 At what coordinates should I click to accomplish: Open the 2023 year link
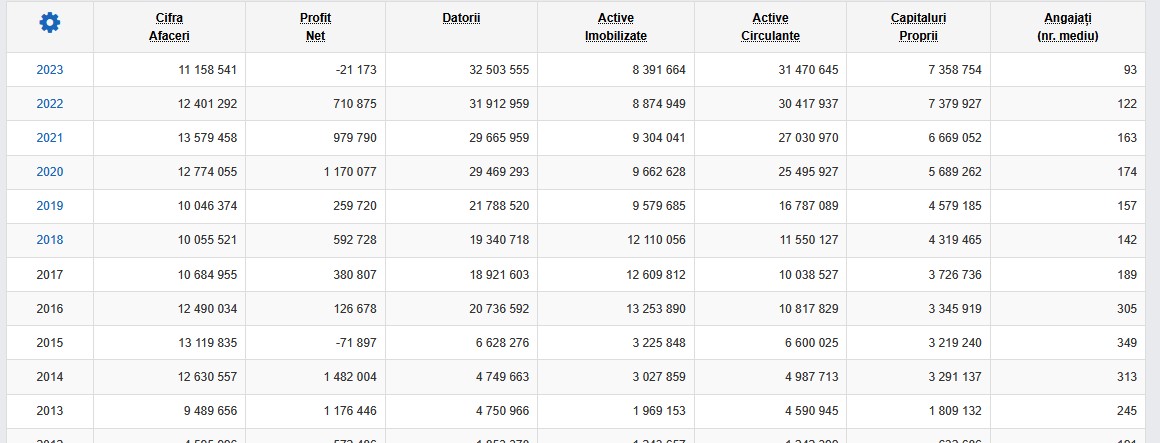(50, 70)
